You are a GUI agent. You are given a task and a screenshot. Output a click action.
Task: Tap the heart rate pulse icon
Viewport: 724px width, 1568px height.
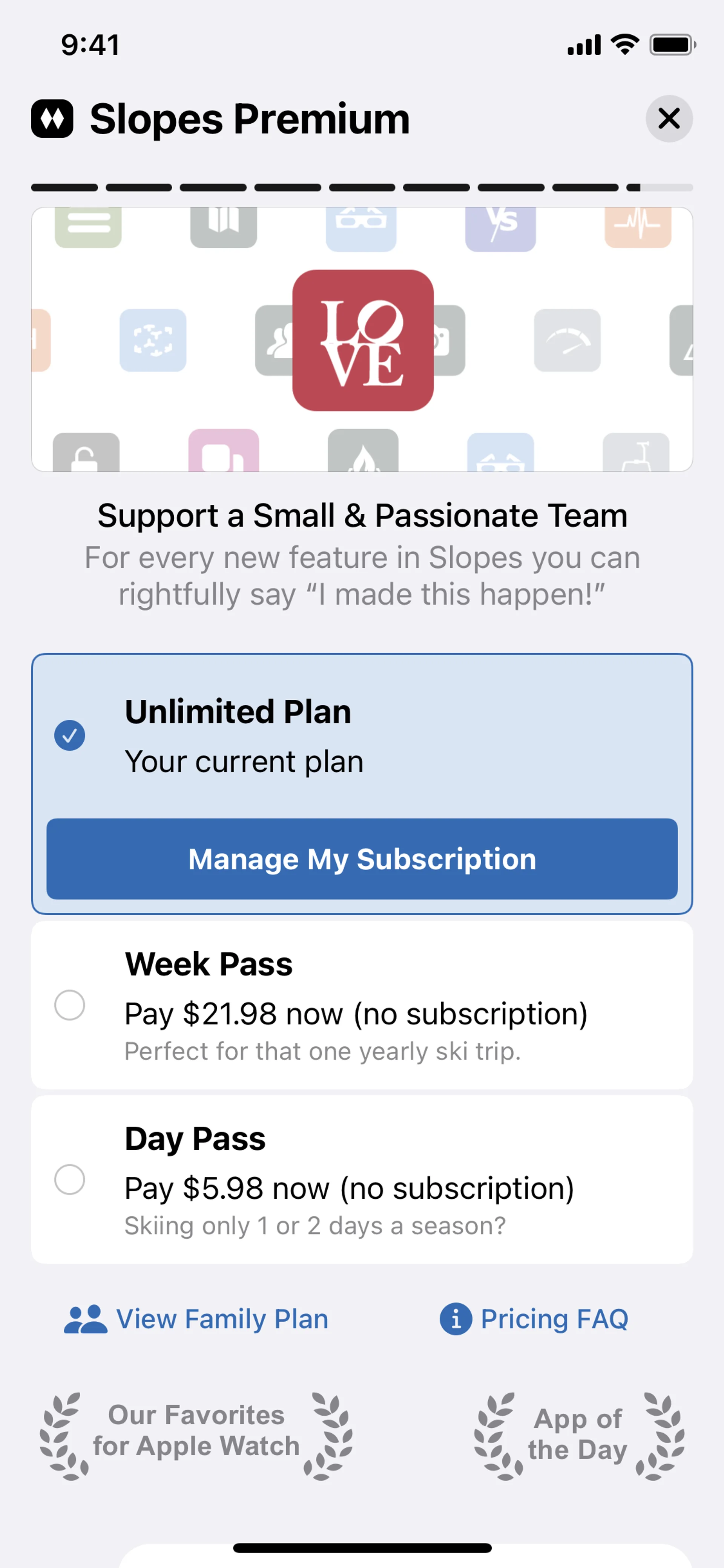[637, 225]
